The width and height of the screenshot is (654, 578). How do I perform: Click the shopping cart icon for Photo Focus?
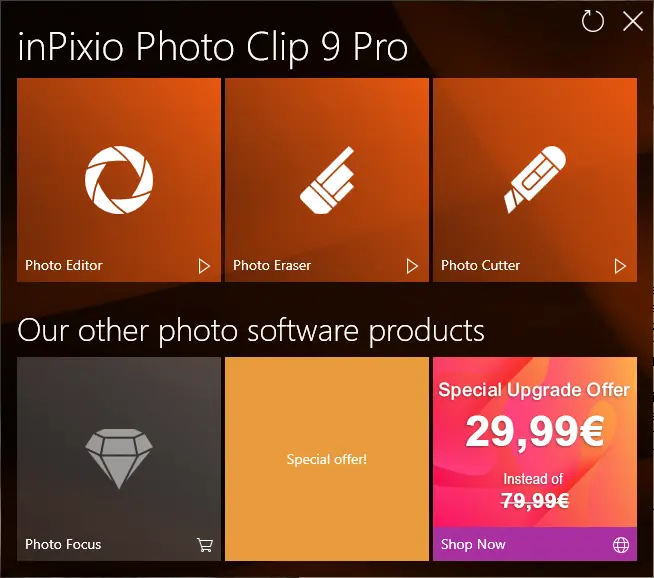tap(205, 545)
